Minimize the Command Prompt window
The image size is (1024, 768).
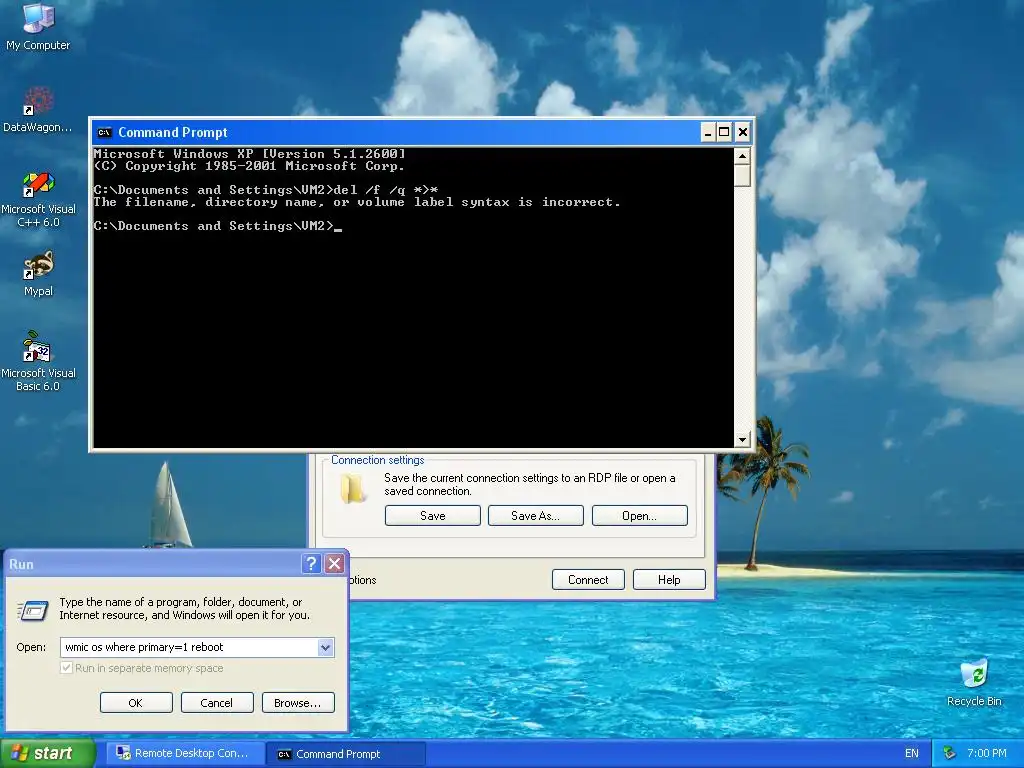707,133
